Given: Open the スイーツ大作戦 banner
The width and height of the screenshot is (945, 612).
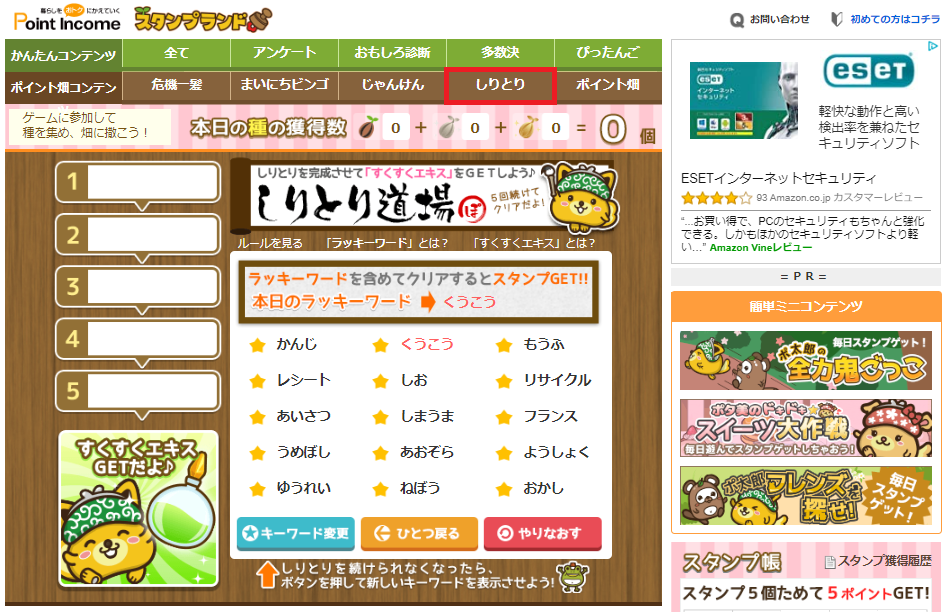Looking at the screenshot, I should coord(806,428).
